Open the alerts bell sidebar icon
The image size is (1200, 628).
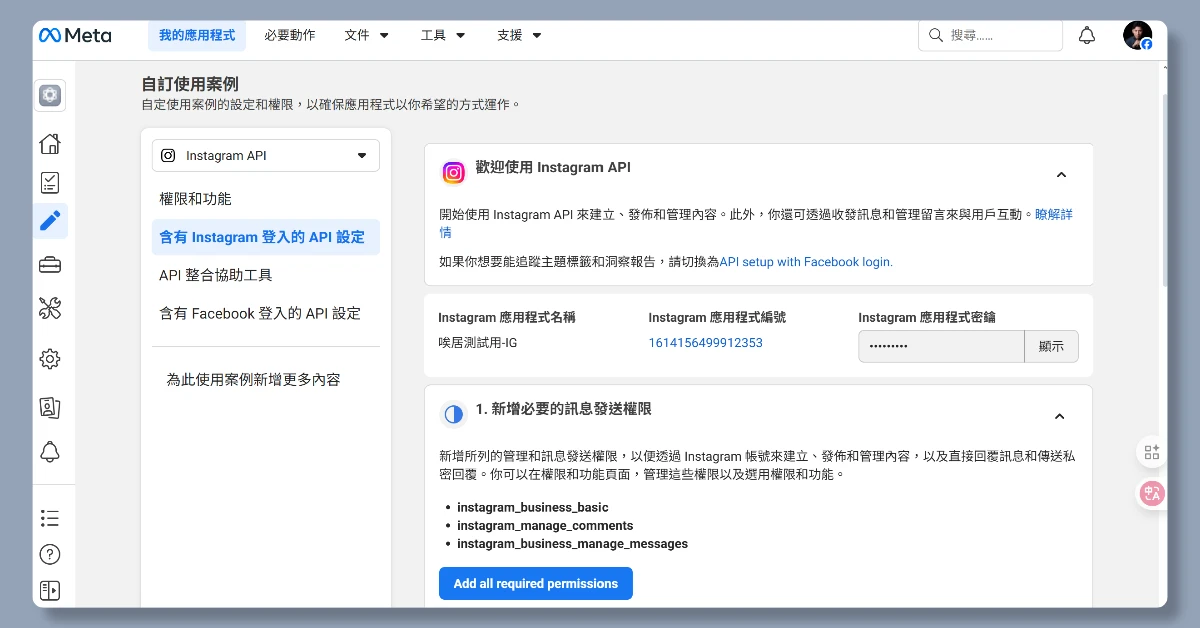pos(50,451)
